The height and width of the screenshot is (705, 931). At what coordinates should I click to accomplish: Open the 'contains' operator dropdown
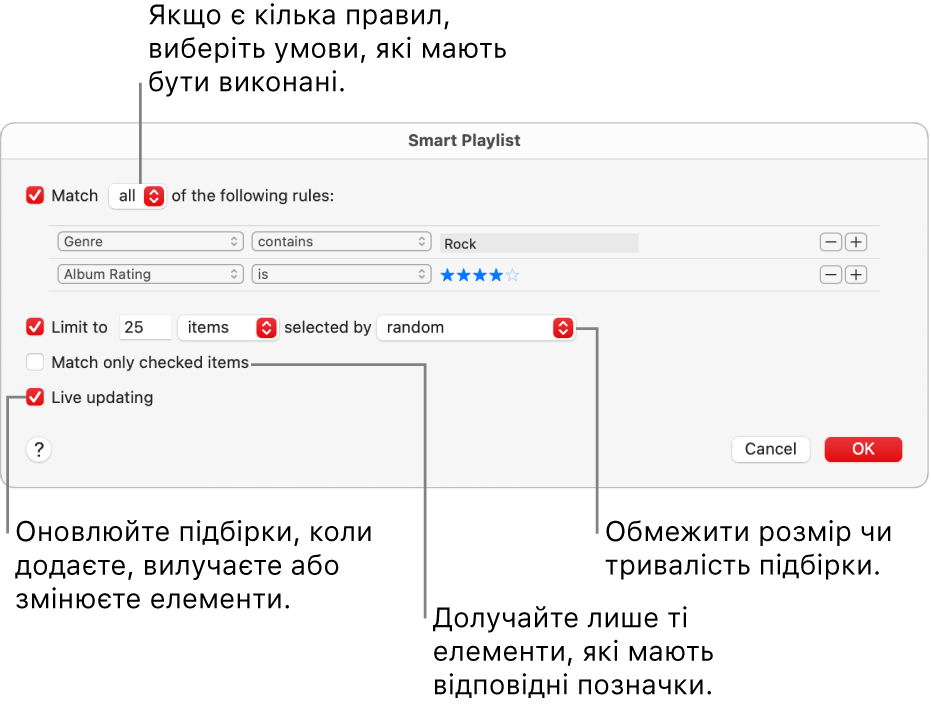341,241
